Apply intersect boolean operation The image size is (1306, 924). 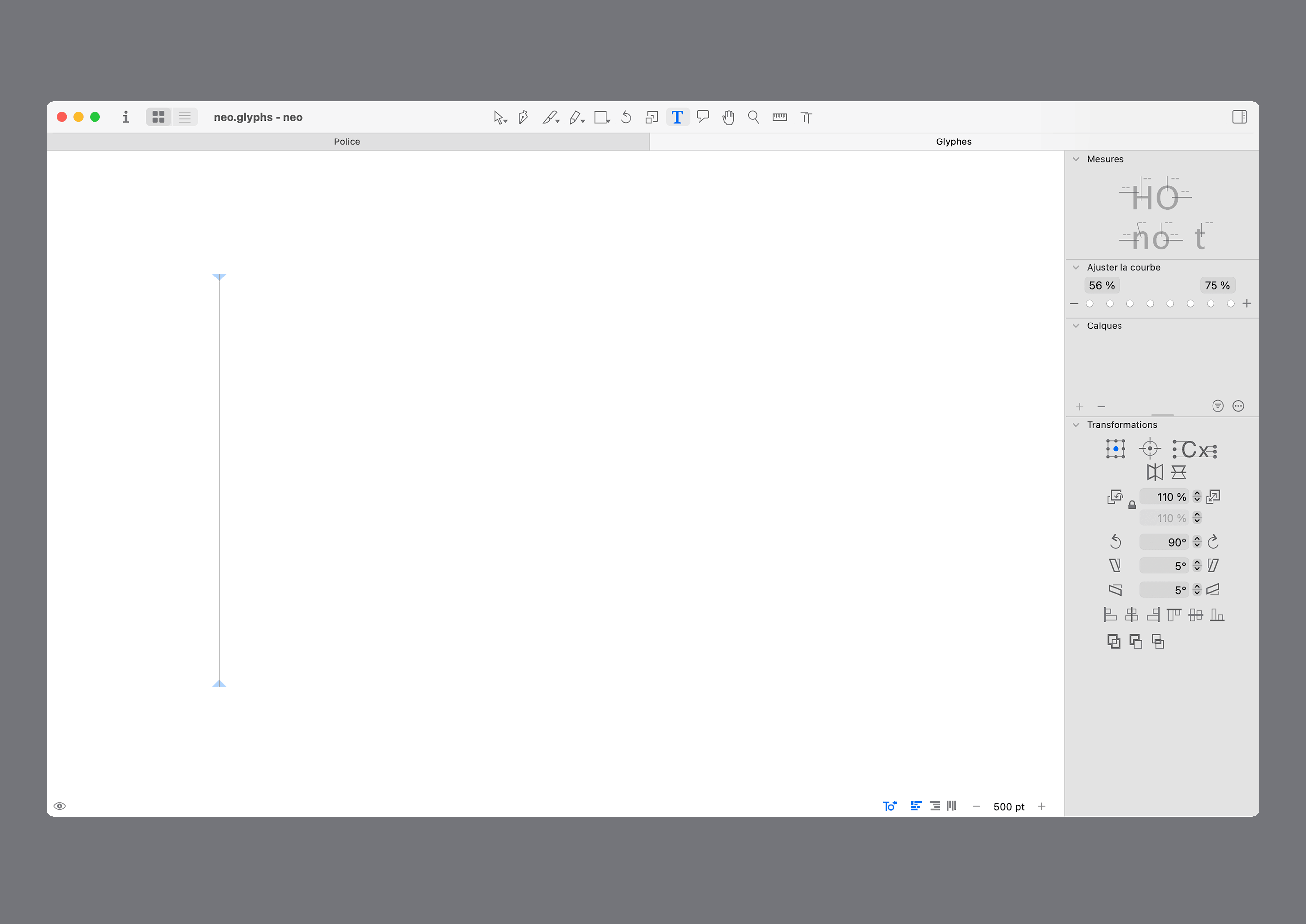click(1158, 642)
